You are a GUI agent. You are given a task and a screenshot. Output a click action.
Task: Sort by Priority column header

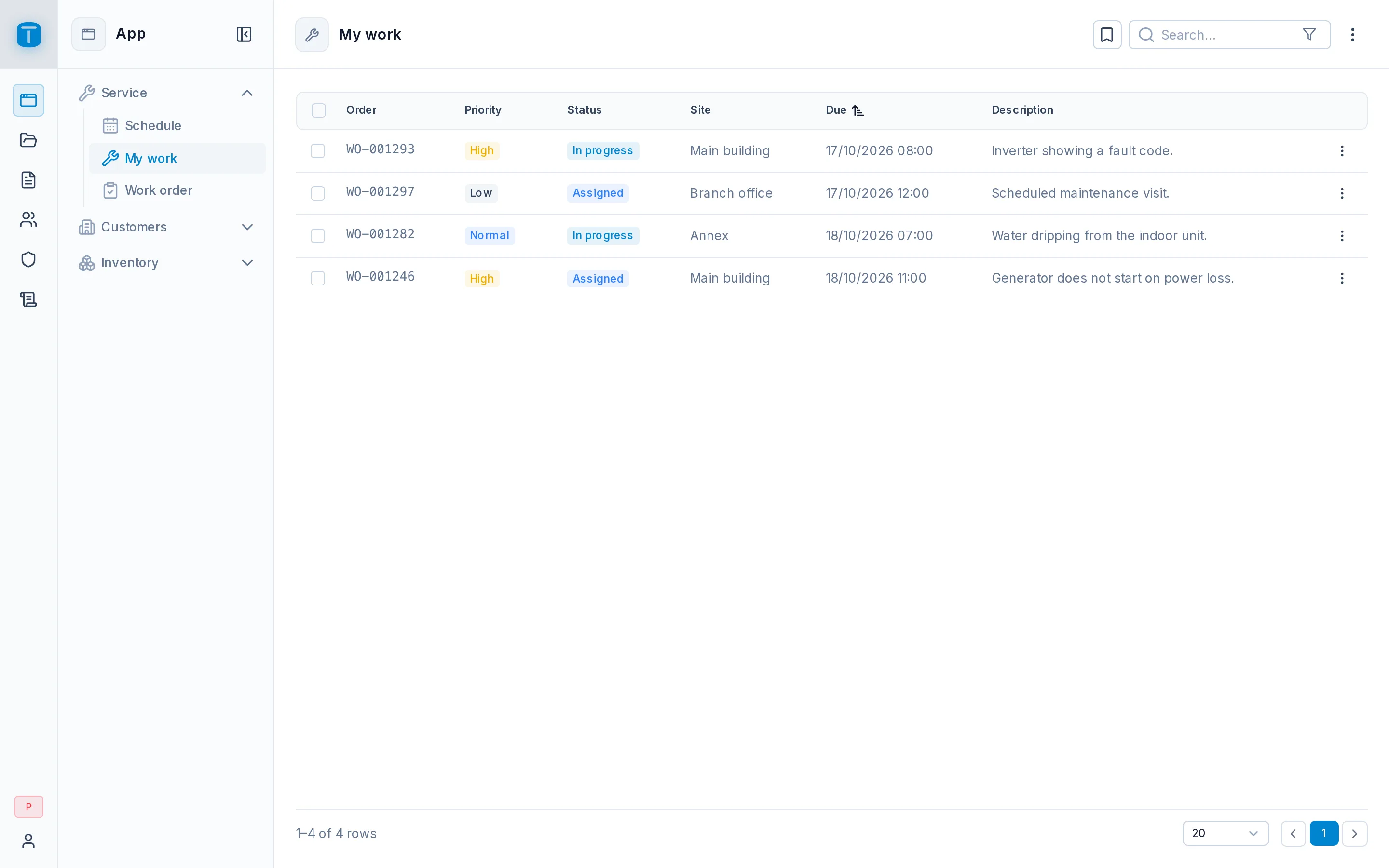483,110
